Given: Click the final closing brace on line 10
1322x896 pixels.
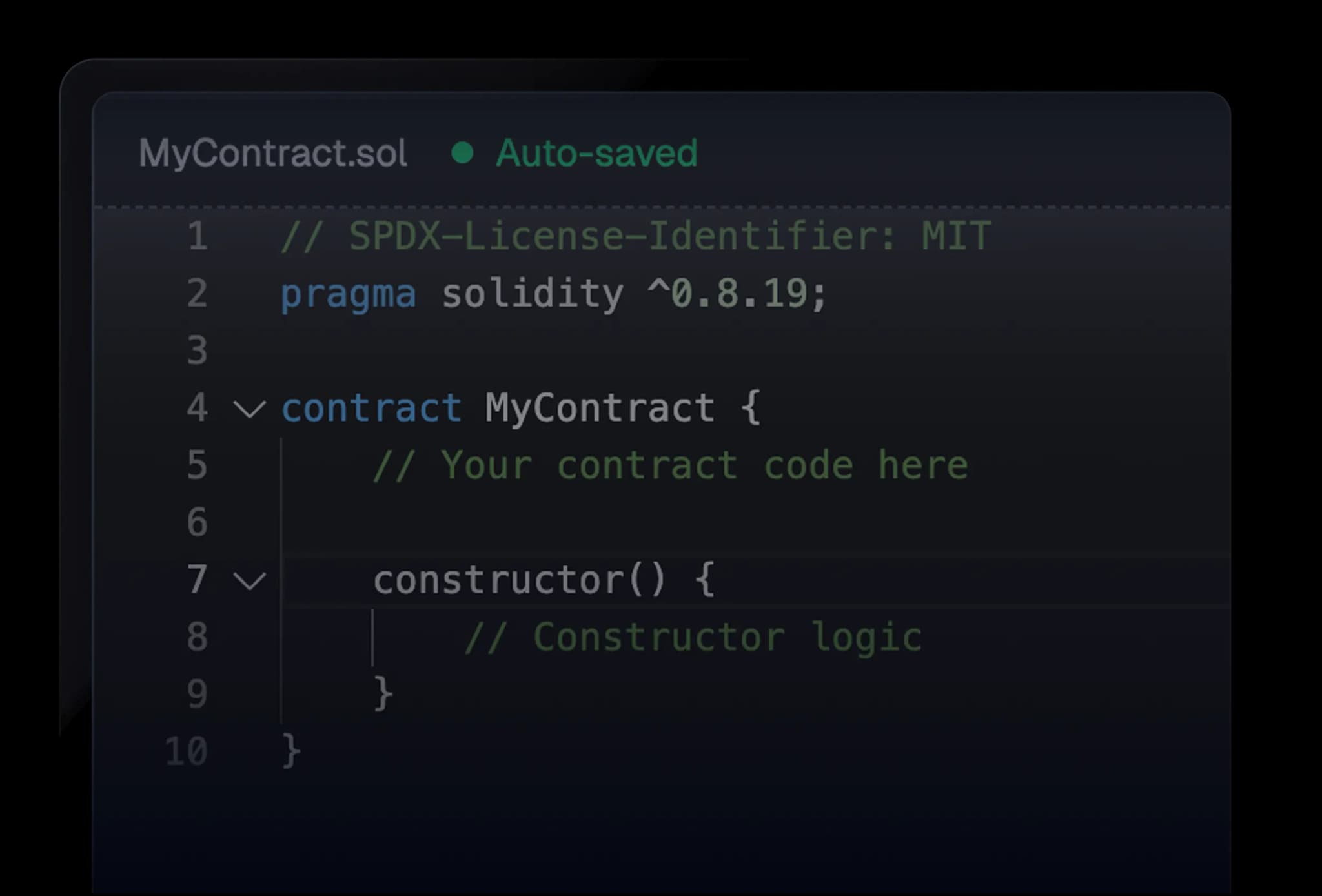Looking at the screenshot, I should click(292, 751).
